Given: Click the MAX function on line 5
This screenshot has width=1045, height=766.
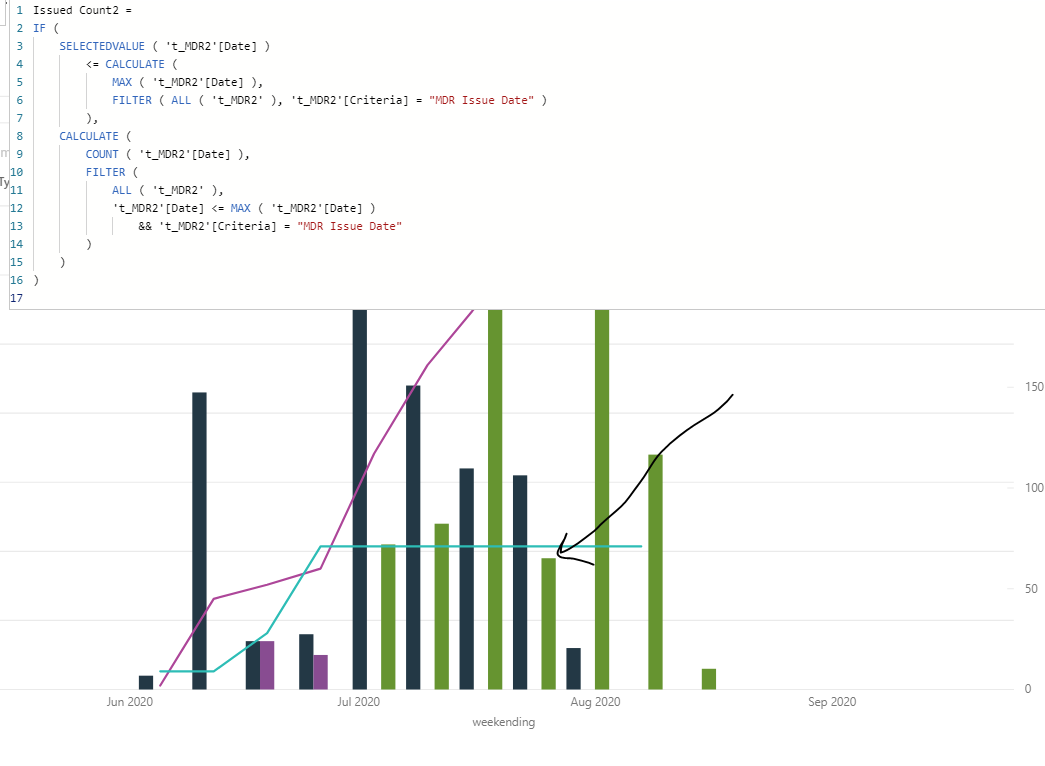Looking at the screenshot, I should pos(122,82).
